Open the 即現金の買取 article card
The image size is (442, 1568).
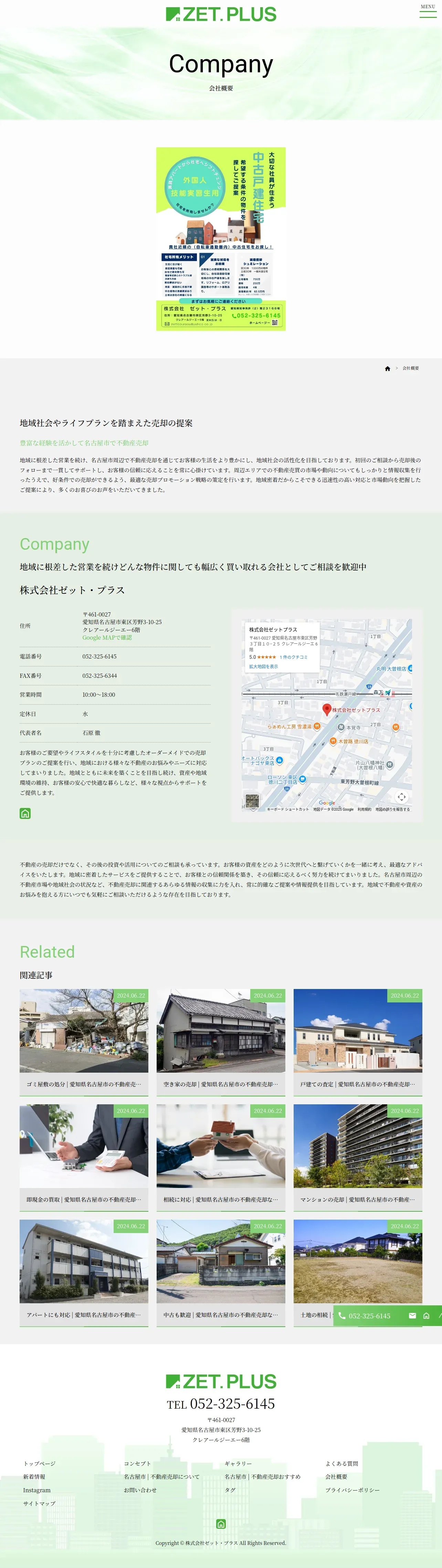coord(84,1157)
